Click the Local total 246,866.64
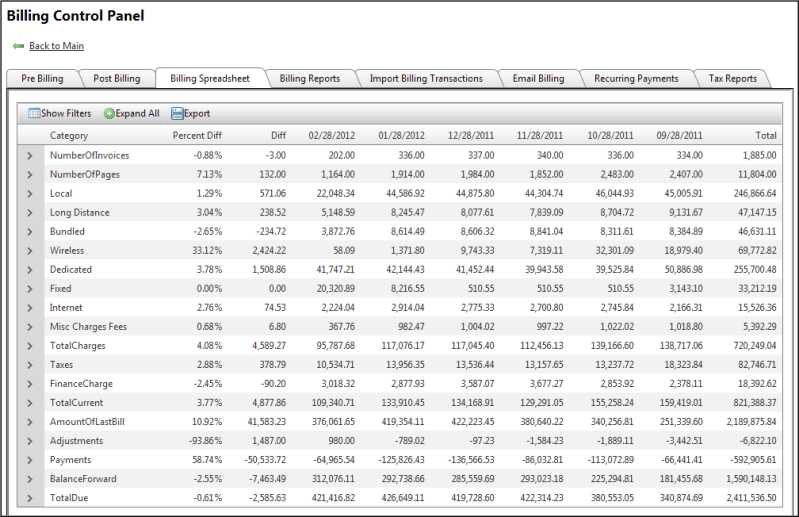The width and height of the screenshot is (799, 517). pyautogui.click(x=755, y=194)
